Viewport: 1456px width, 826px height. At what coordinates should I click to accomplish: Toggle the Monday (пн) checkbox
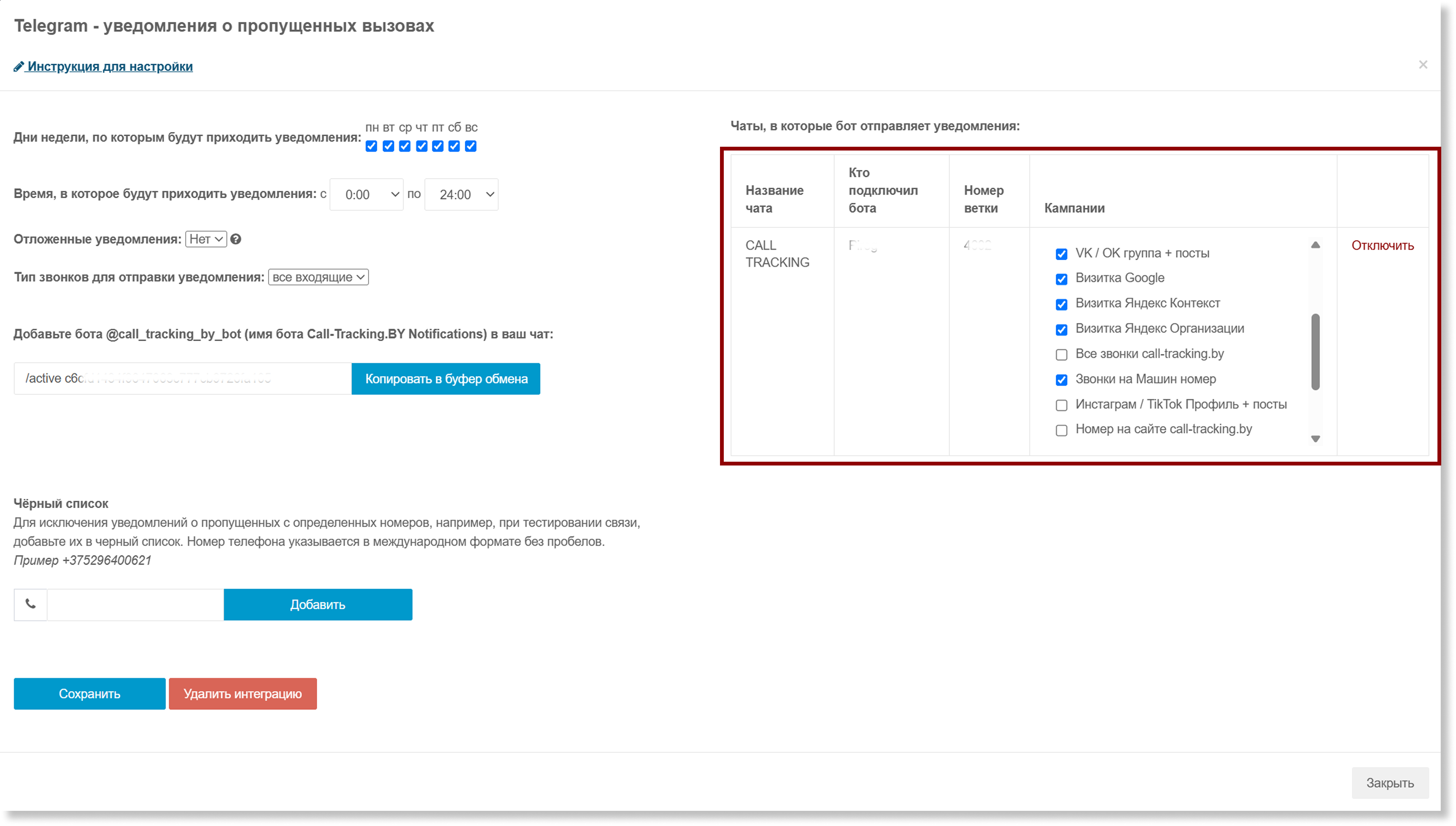(372, 146)
